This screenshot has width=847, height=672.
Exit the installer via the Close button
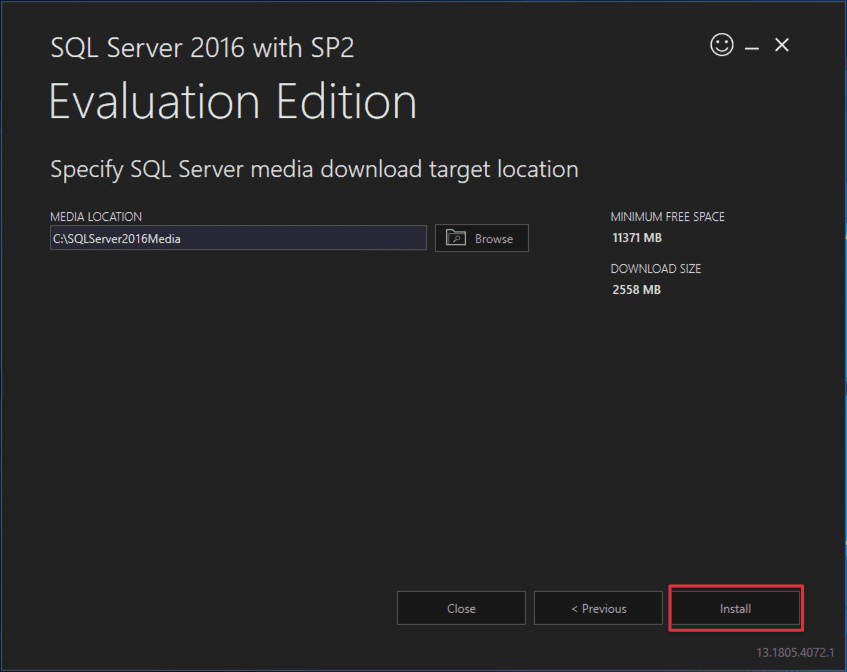pos(461,608)
